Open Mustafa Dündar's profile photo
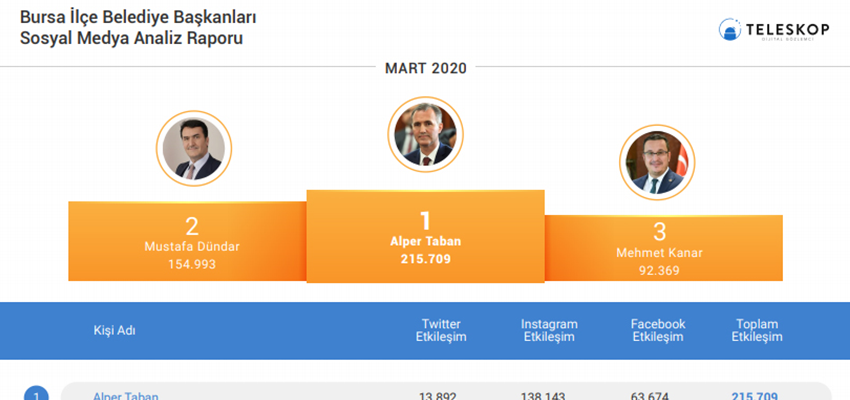 pos(194,149)
